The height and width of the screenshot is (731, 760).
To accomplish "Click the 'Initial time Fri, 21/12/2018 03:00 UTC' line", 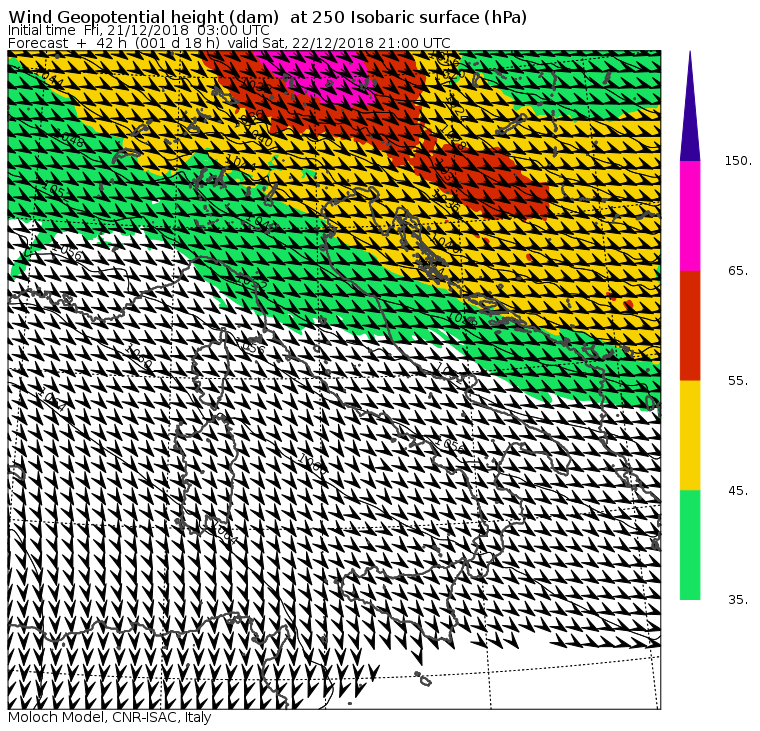I will point(139,31).
